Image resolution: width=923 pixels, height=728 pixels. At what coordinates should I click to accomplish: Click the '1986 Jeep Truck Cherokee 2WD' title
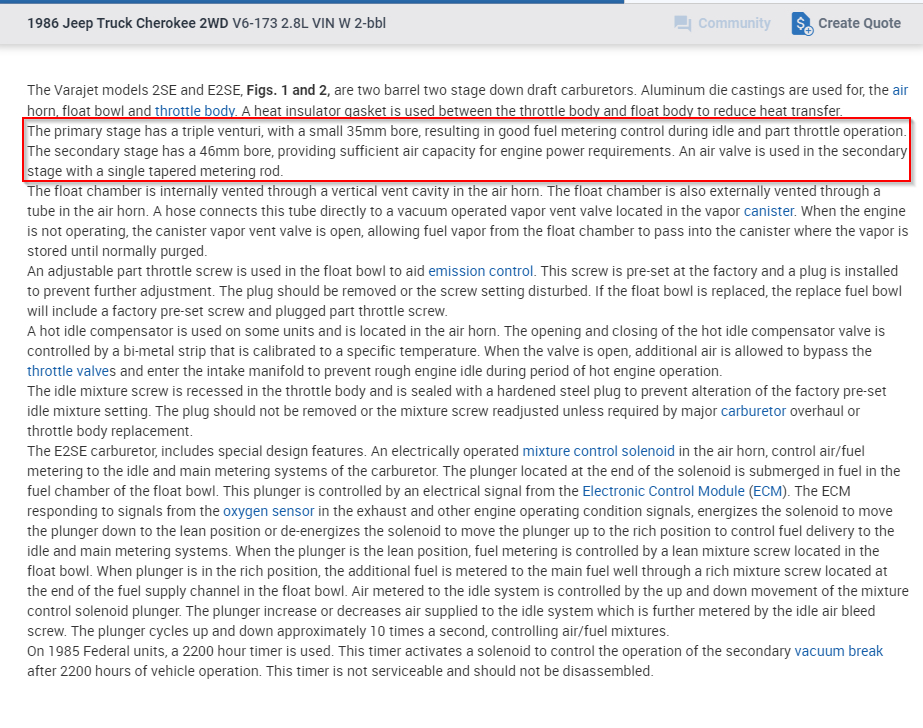128,24
